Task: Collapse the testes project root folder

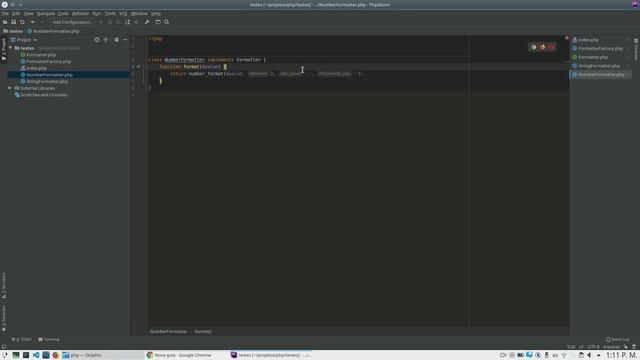Action: tap(10, 48)
